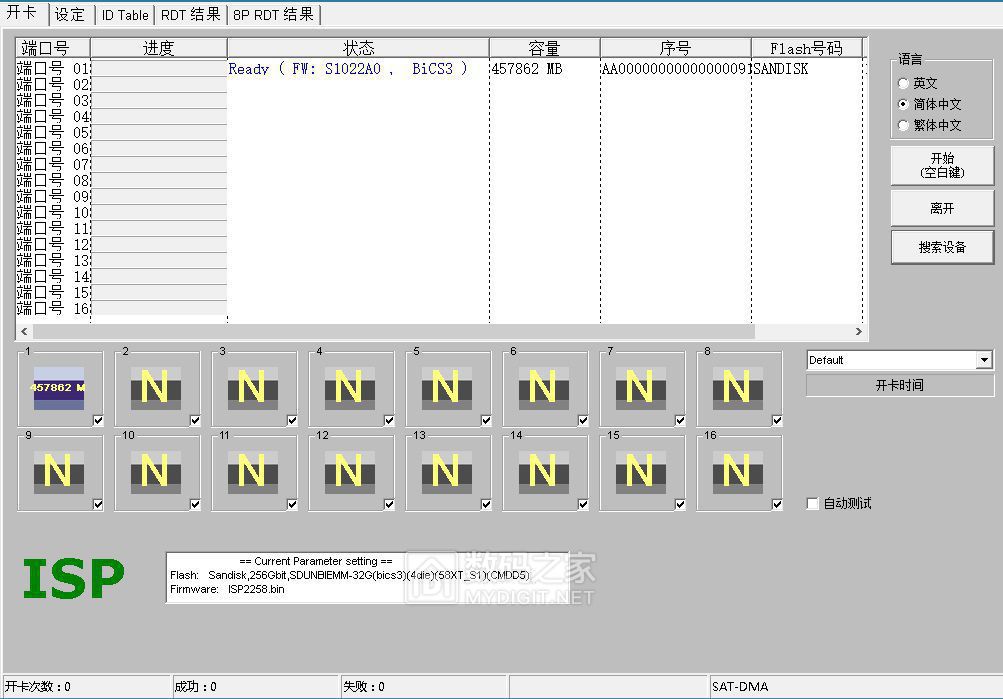Image resolution: width=1003 pixels, height=699 pixels.
Task: Click the Ready FW: S1022A0 status text
Action: click(x=349, y=68)
